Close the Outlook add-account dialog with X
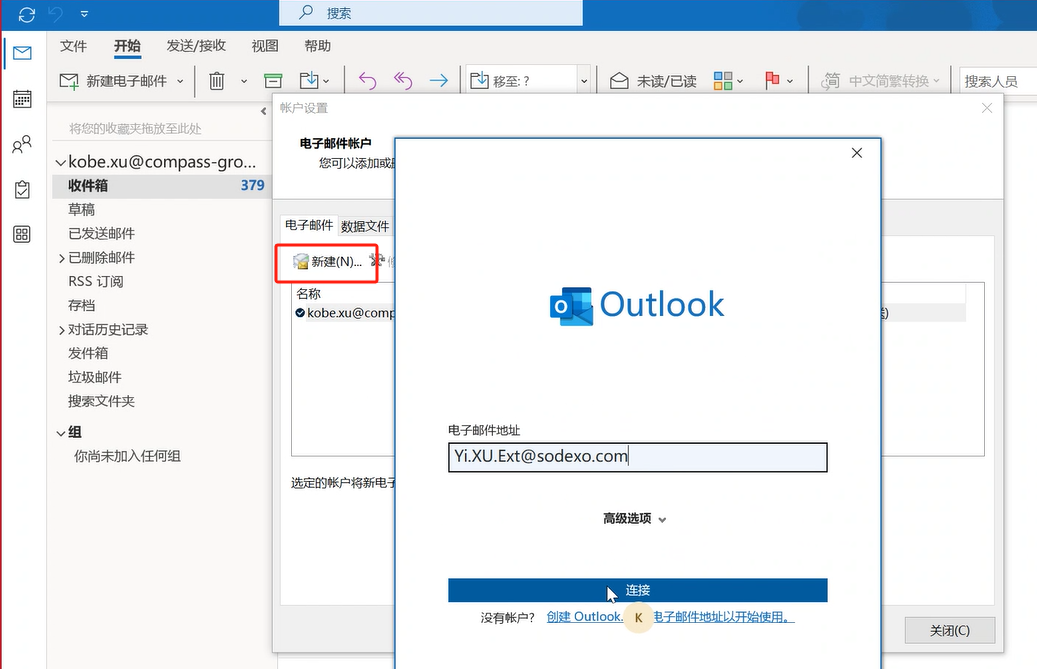1037x669 pixels. point(857,153)
